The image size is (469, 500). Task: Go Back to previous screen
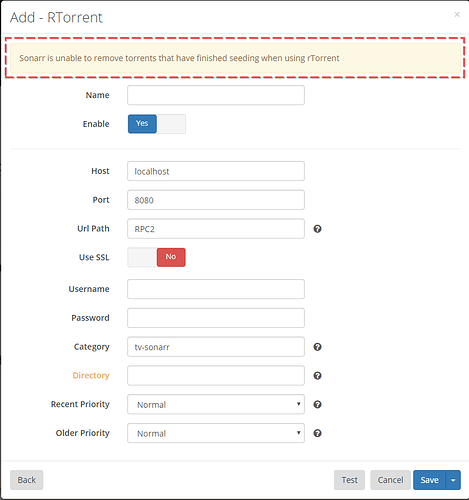27,480
